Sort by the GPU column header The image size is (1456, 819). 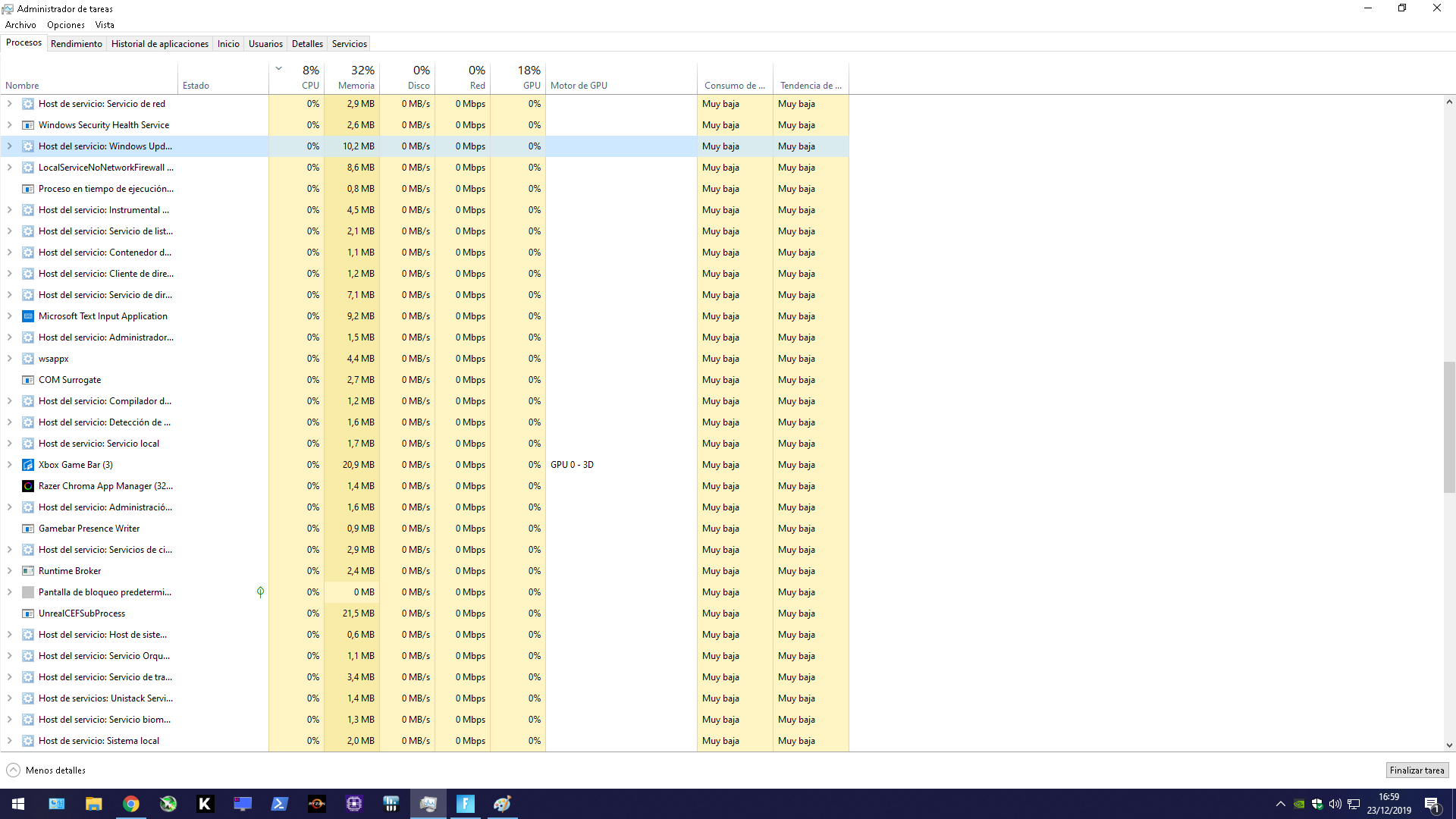click(x=518, y=77)
